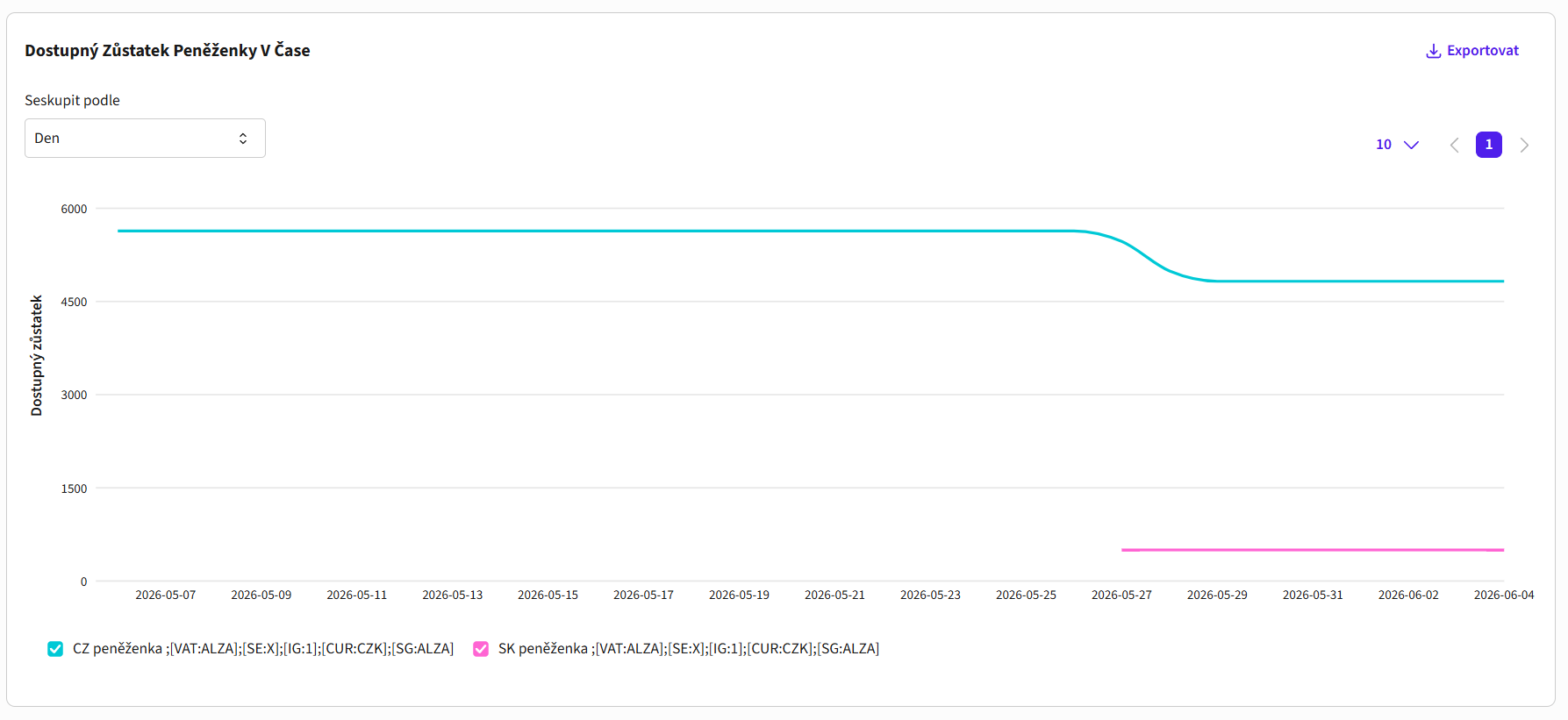Click the CZ peněženka legend label
The width and height of the screenshot is (1568, 720).
(x=263, y=649)
